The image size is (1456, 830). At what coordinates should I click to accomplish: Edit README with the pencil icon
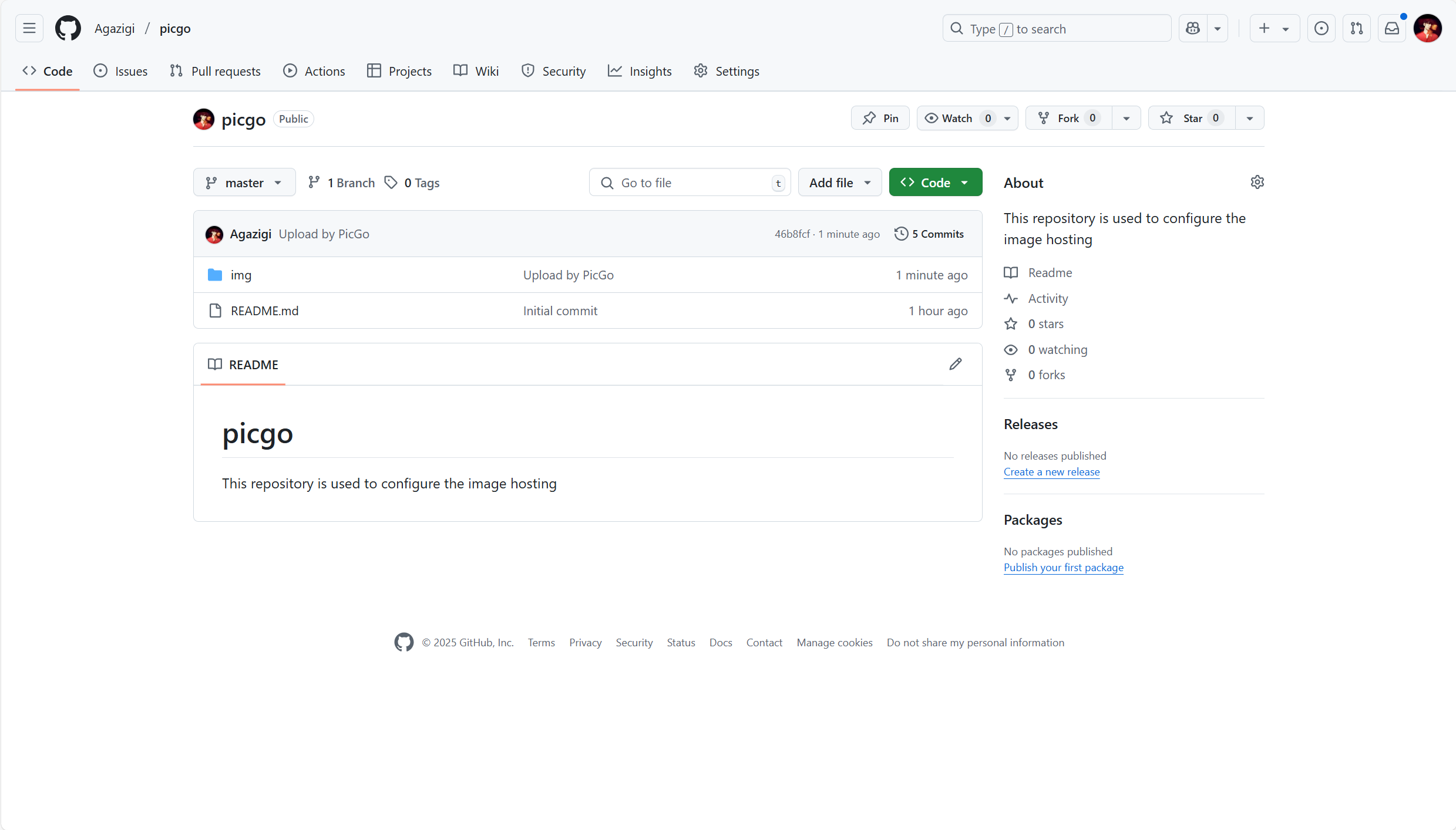956,364
